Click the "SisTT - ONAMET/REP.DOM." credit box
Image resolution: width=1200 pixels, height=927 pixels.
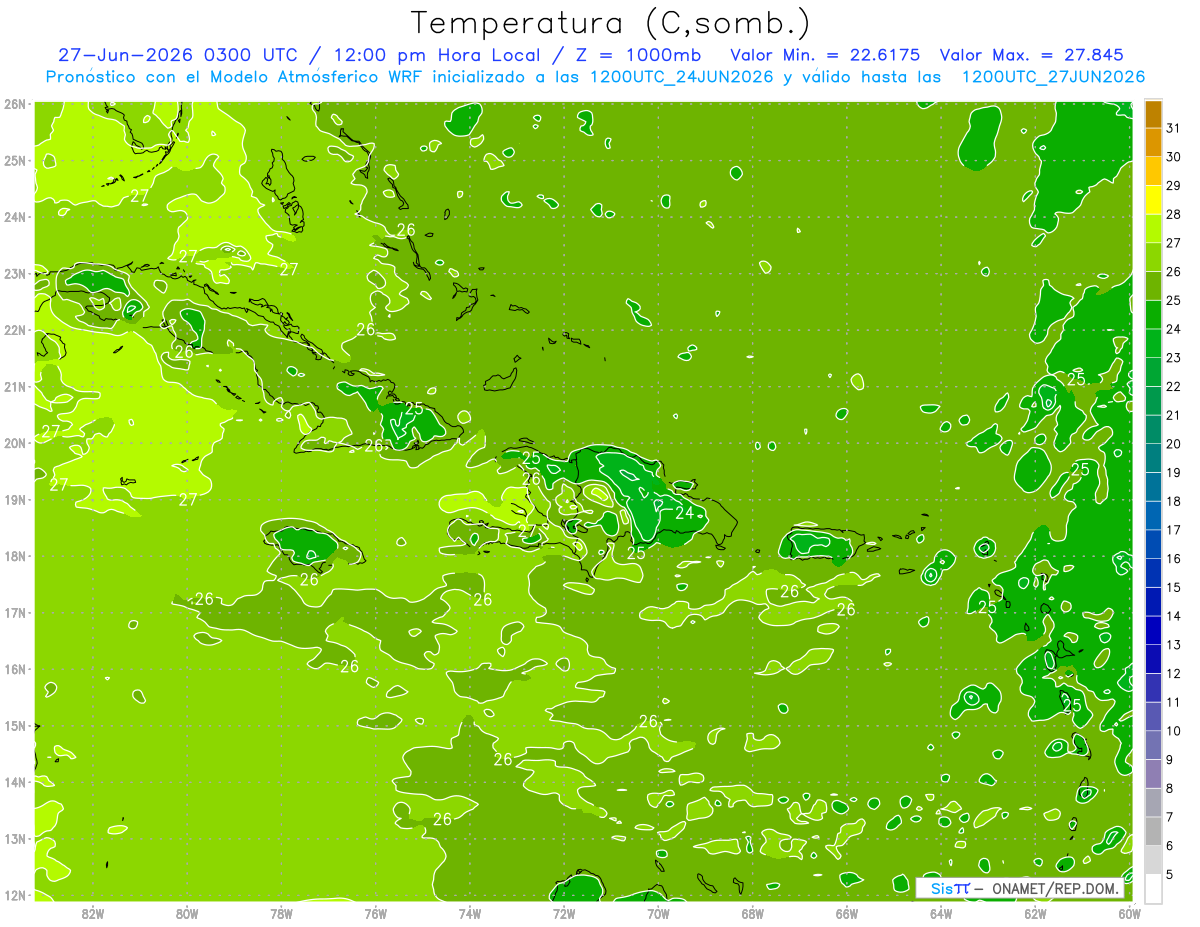1020,888
